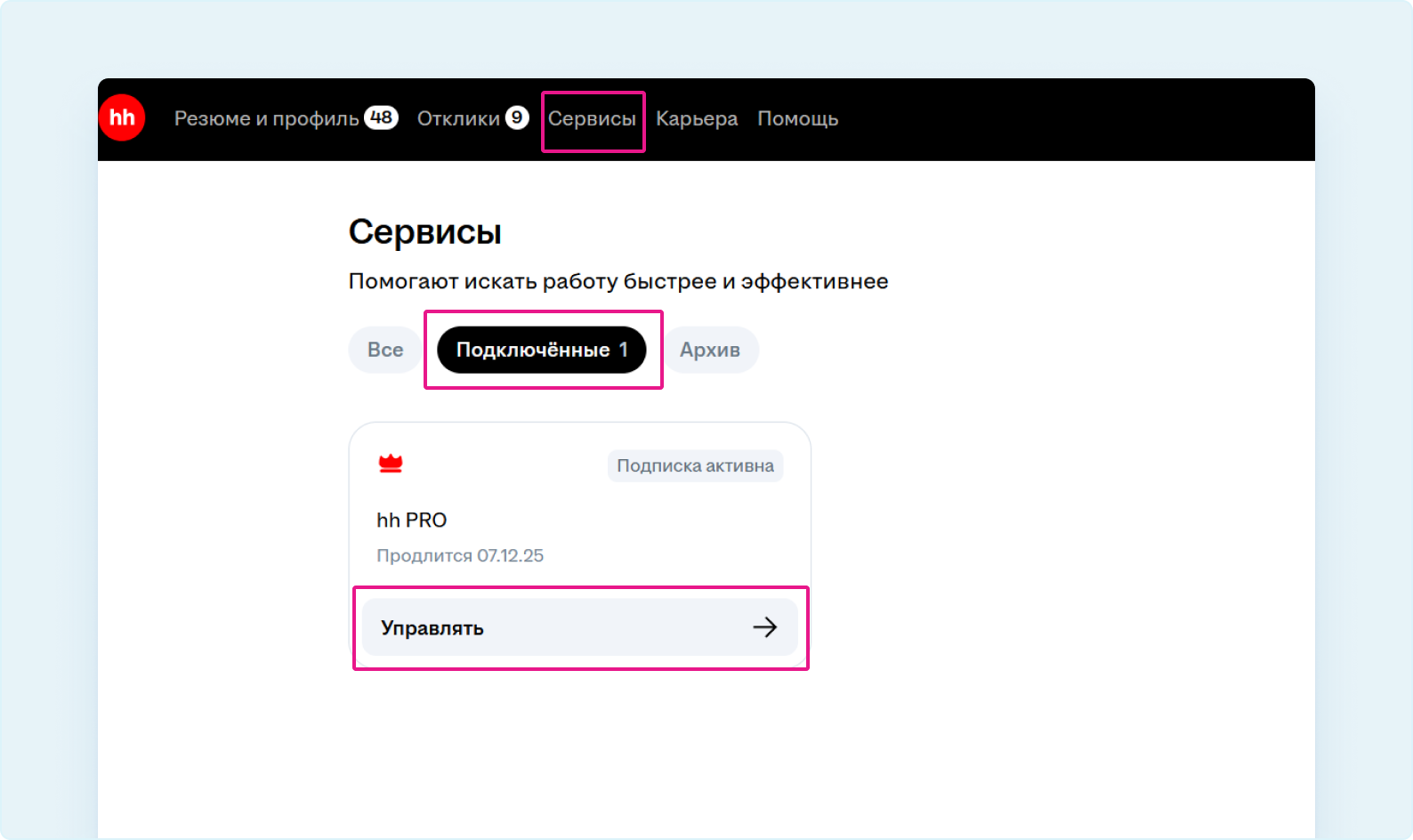
Task: Go to the Карьера menu item
Action: click(697, 119)
